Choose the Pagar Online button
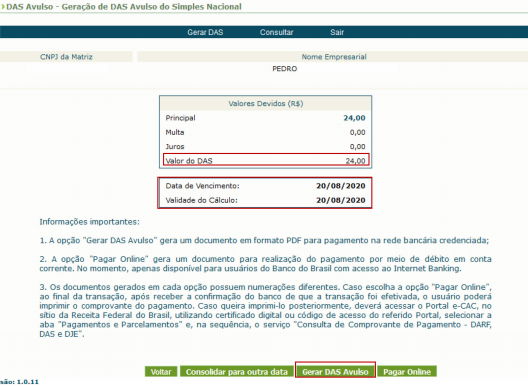This screenshot has width=528, height=387. point(407,372)
